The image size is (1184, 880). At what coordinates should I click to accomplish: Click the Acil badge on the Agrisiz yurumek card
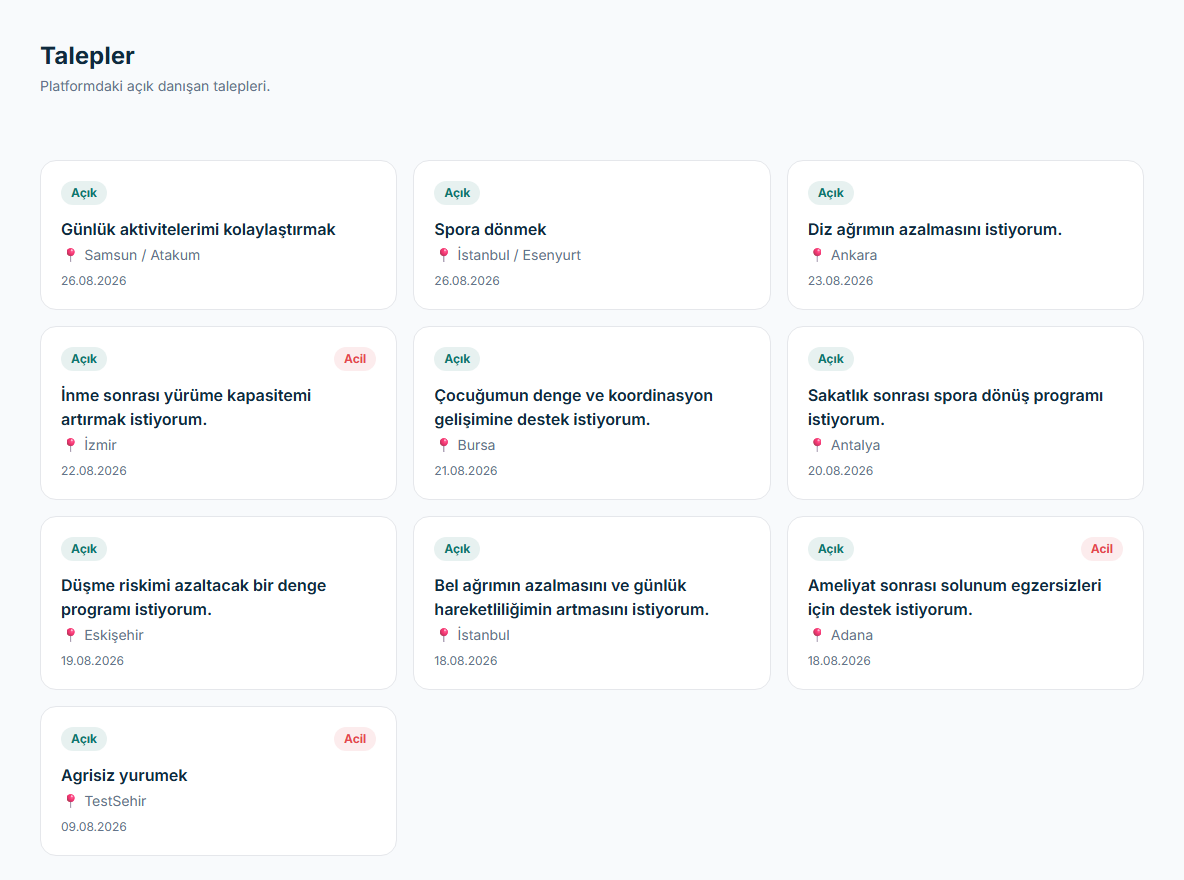pos(355,739)
